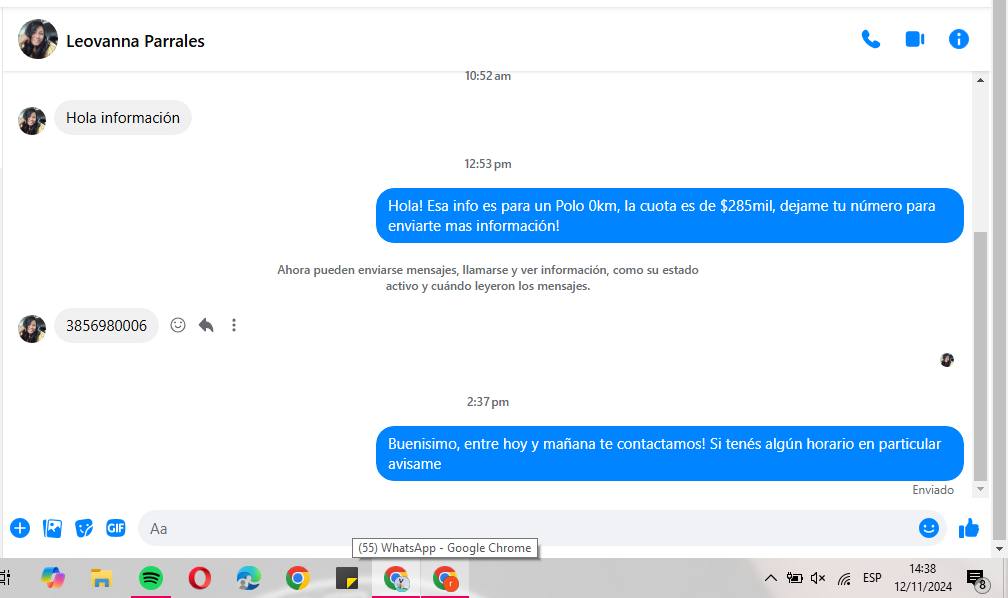Click the 2:37 pm timestamp
The image size is (1008, 598).
(x=488, y=402)
